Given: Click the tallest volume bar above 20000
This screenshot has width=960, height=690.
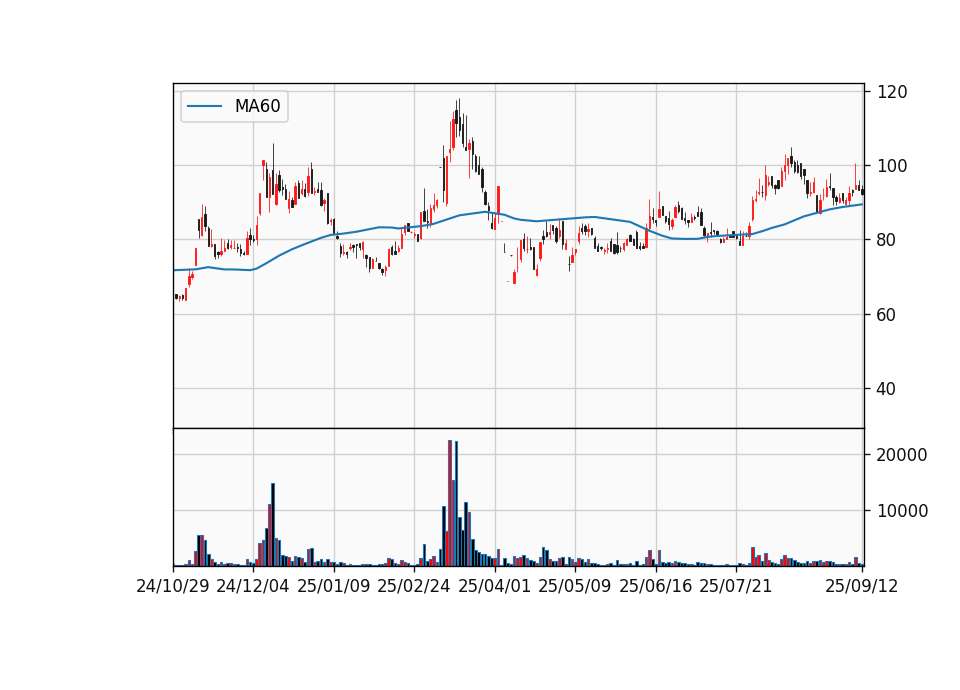Looking at the screenshot, I should (450, 503).
